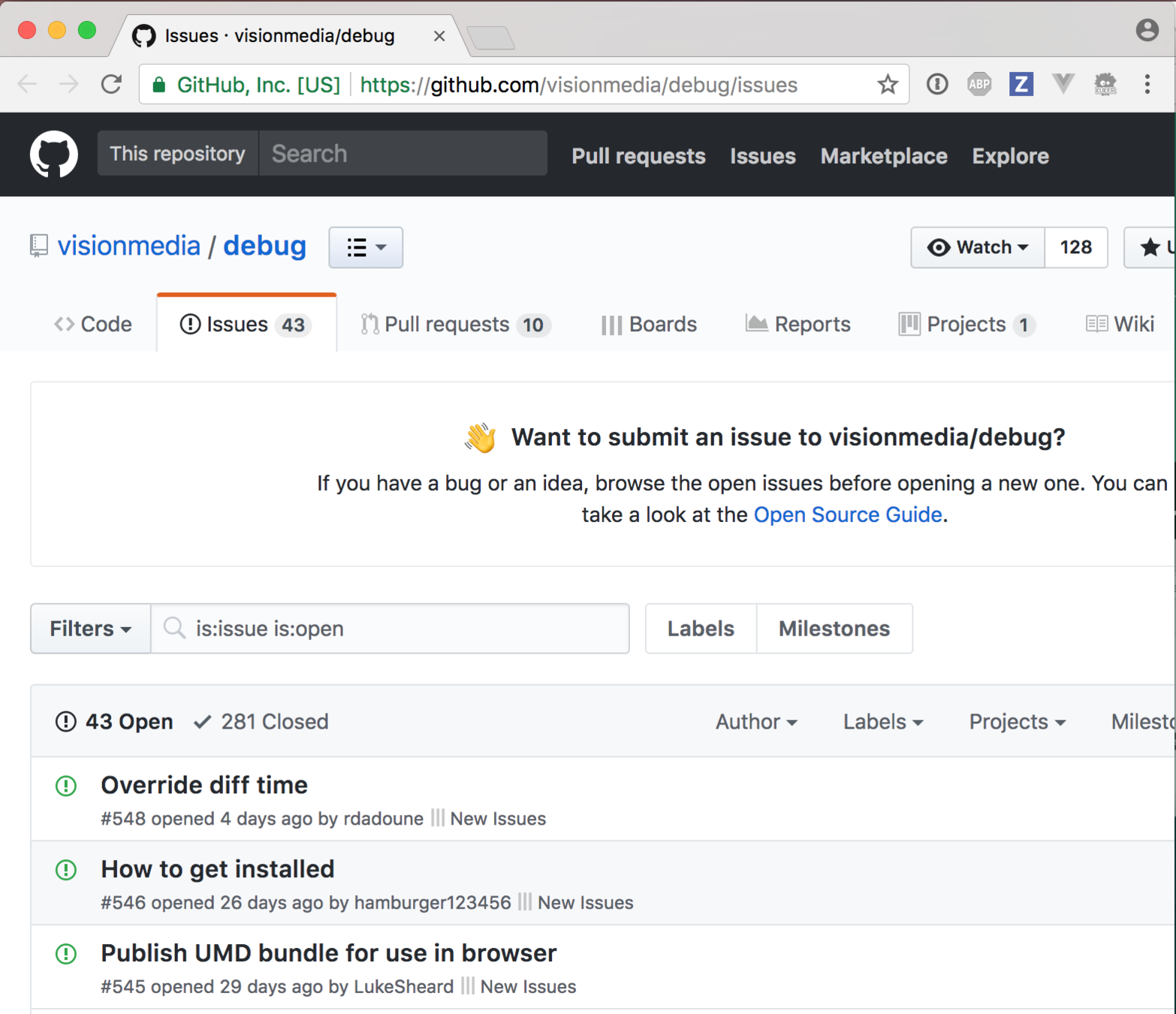Click the Star repository button
1176x1014 pixels.
tap(1150, 247)
